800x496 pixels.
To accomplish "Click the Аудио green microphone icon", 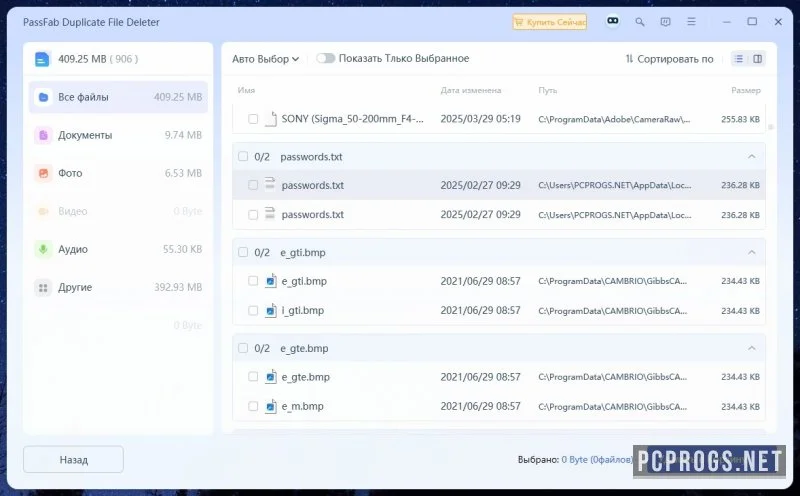I will pos(43,249).
